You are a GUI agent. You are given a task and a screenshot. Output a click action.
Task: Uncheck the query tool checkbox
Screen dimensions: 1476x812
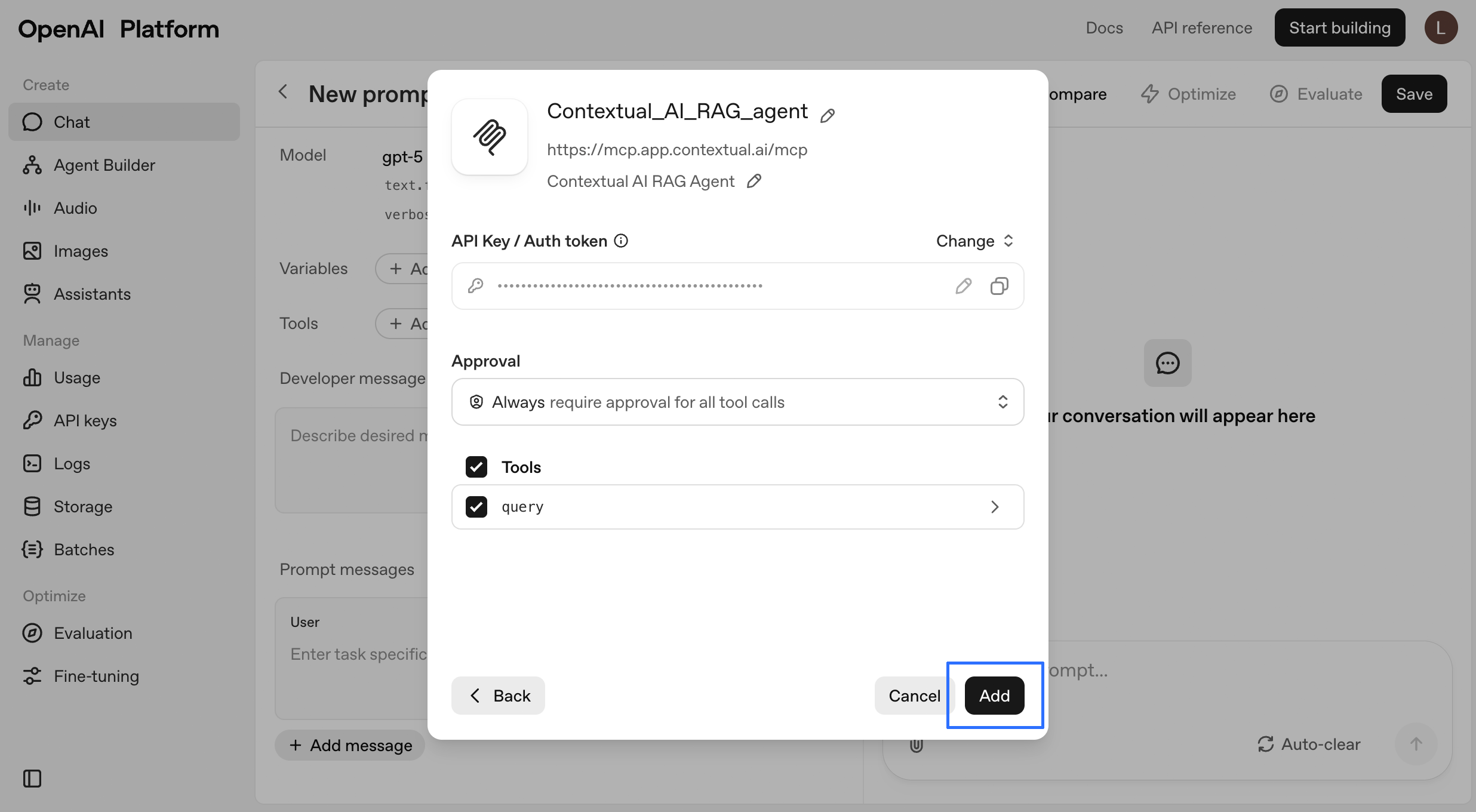pyautogui.click(x=476, y=507)
